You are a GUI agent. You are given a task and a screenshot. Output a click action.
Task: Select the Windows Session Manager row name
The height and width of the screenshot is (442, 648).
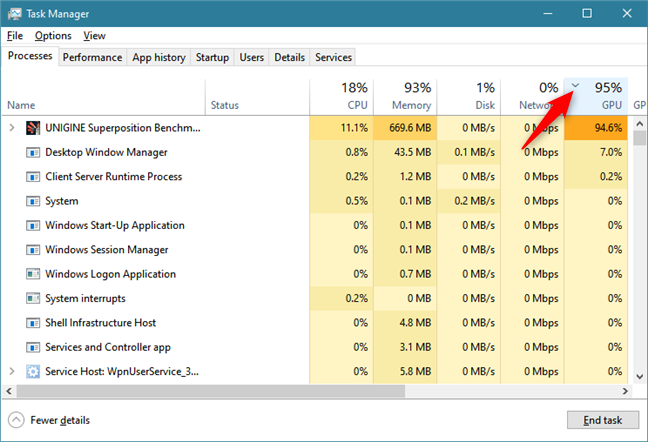pyautogui.click(x=107, y=250)
